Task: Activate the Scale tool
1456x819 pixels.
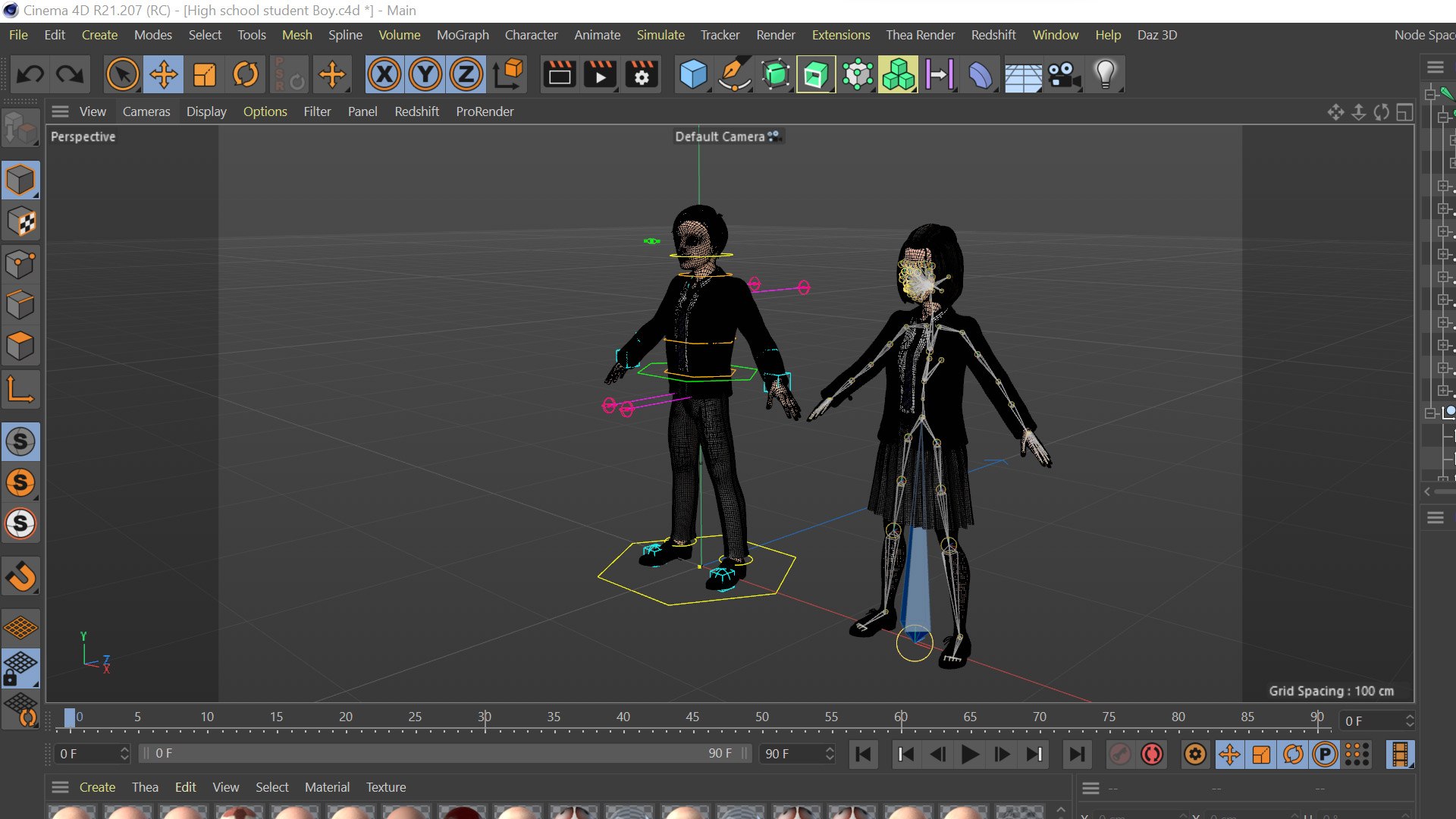Action: [x=205, y=74]
